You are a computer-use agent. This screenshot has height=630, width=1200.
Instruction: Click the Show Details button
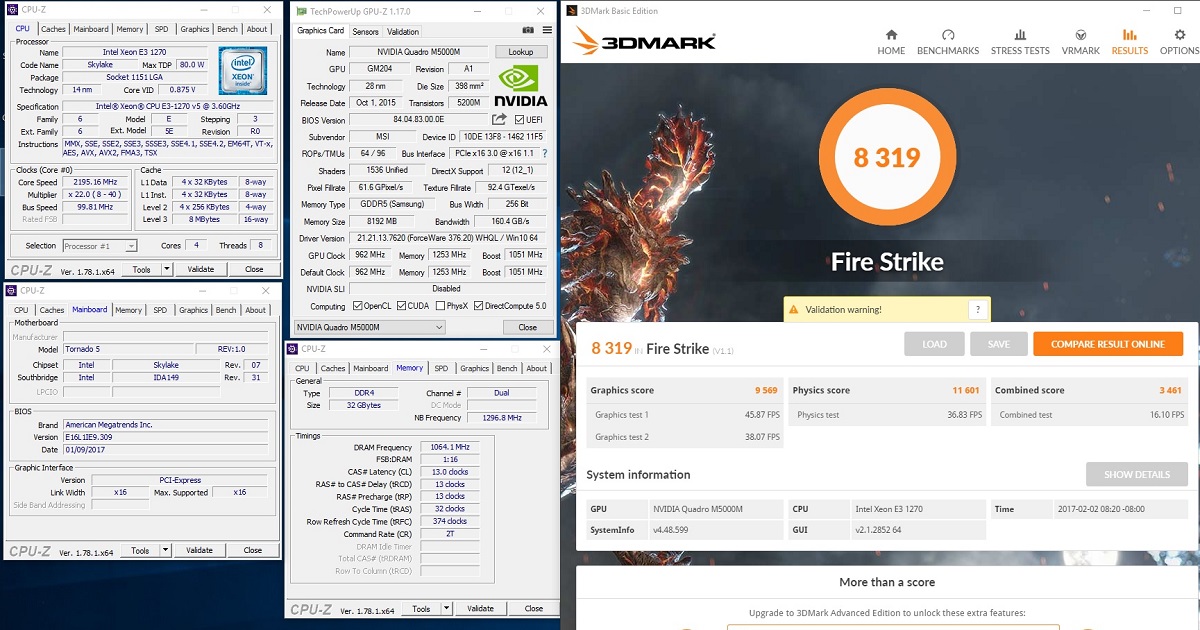pos(1136,474)
